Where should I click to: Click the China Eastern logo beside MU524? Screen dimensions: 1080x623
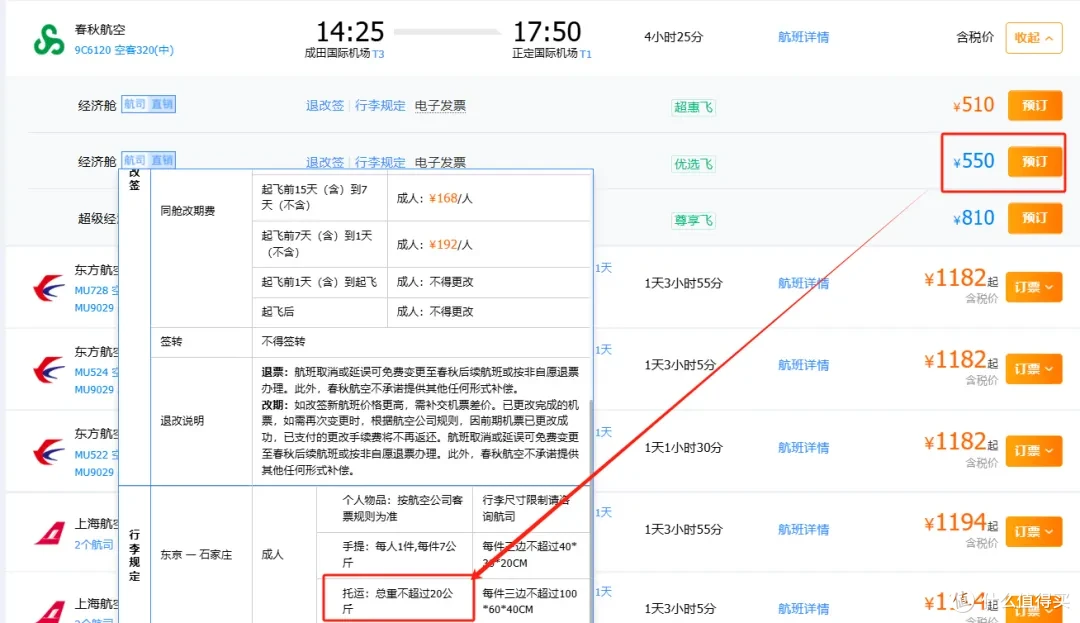(x=48, y=370)
